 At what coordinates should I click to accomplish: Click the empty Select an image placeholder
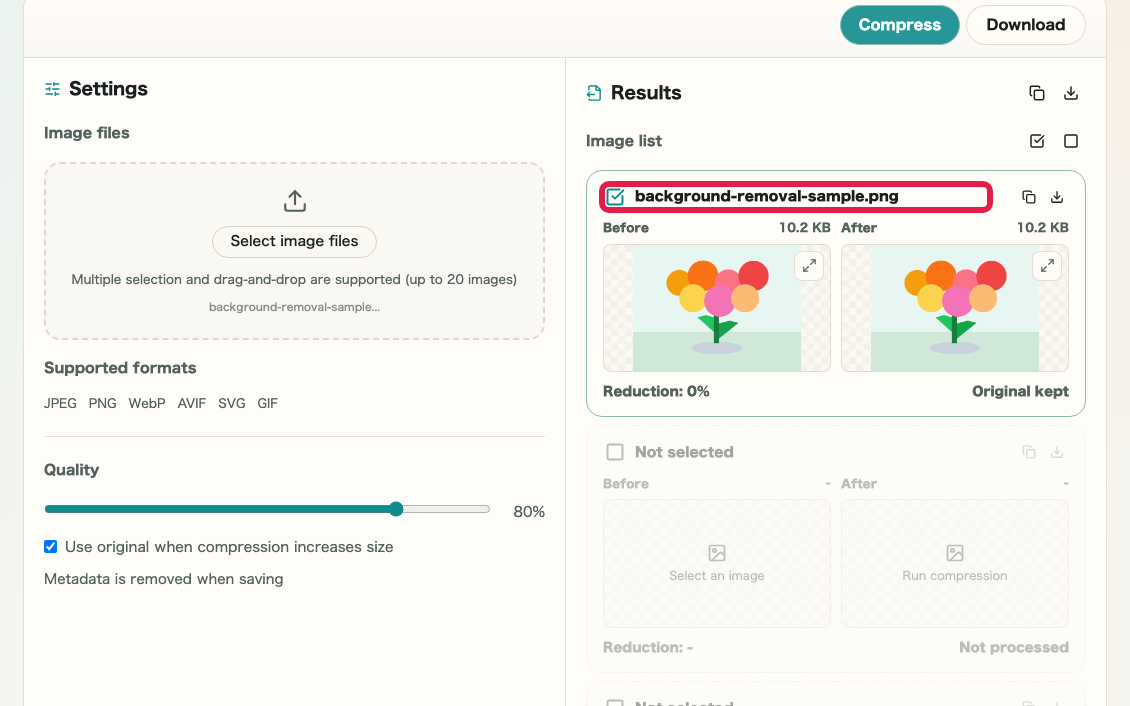coord(717,563)
